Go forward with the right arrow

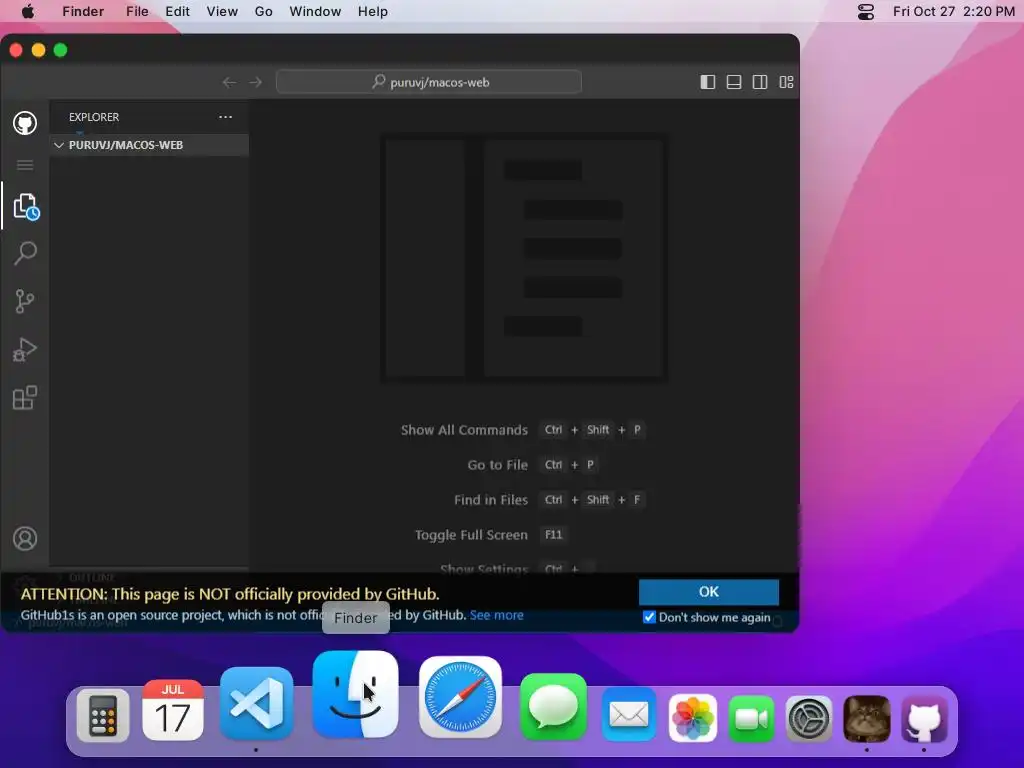(255, 82)
